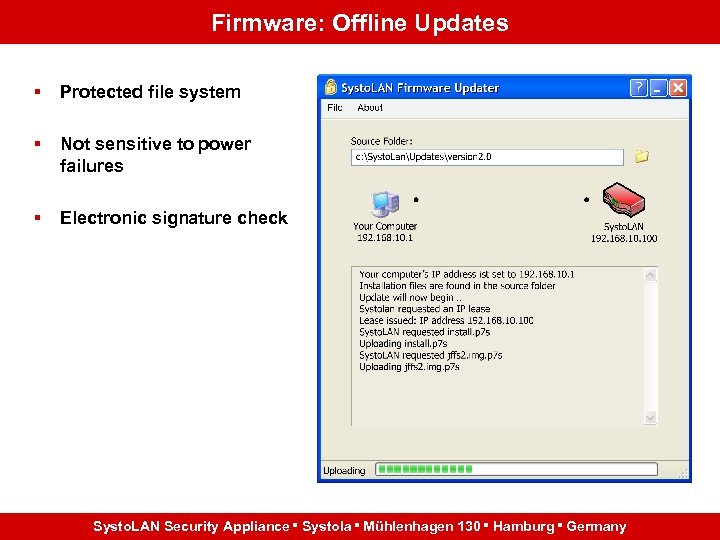Image resolution: width=720 pixels, height=540 pixels.
Task: Click the window resize grip
Action: 682,473
